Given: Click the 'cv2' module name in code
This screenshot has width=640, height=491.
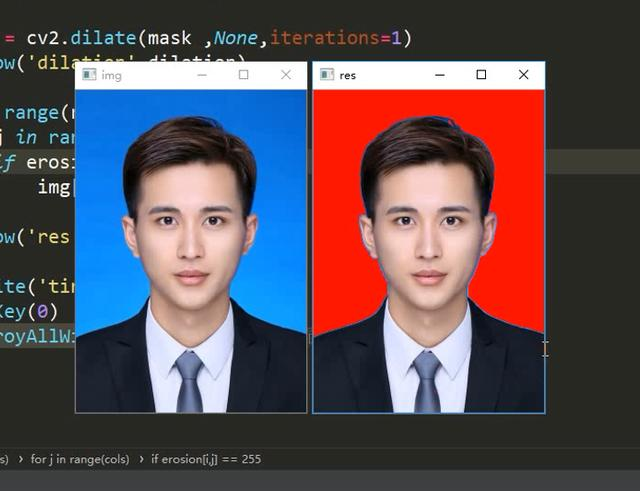Looking at the screenshot, I should pos(43,38).
